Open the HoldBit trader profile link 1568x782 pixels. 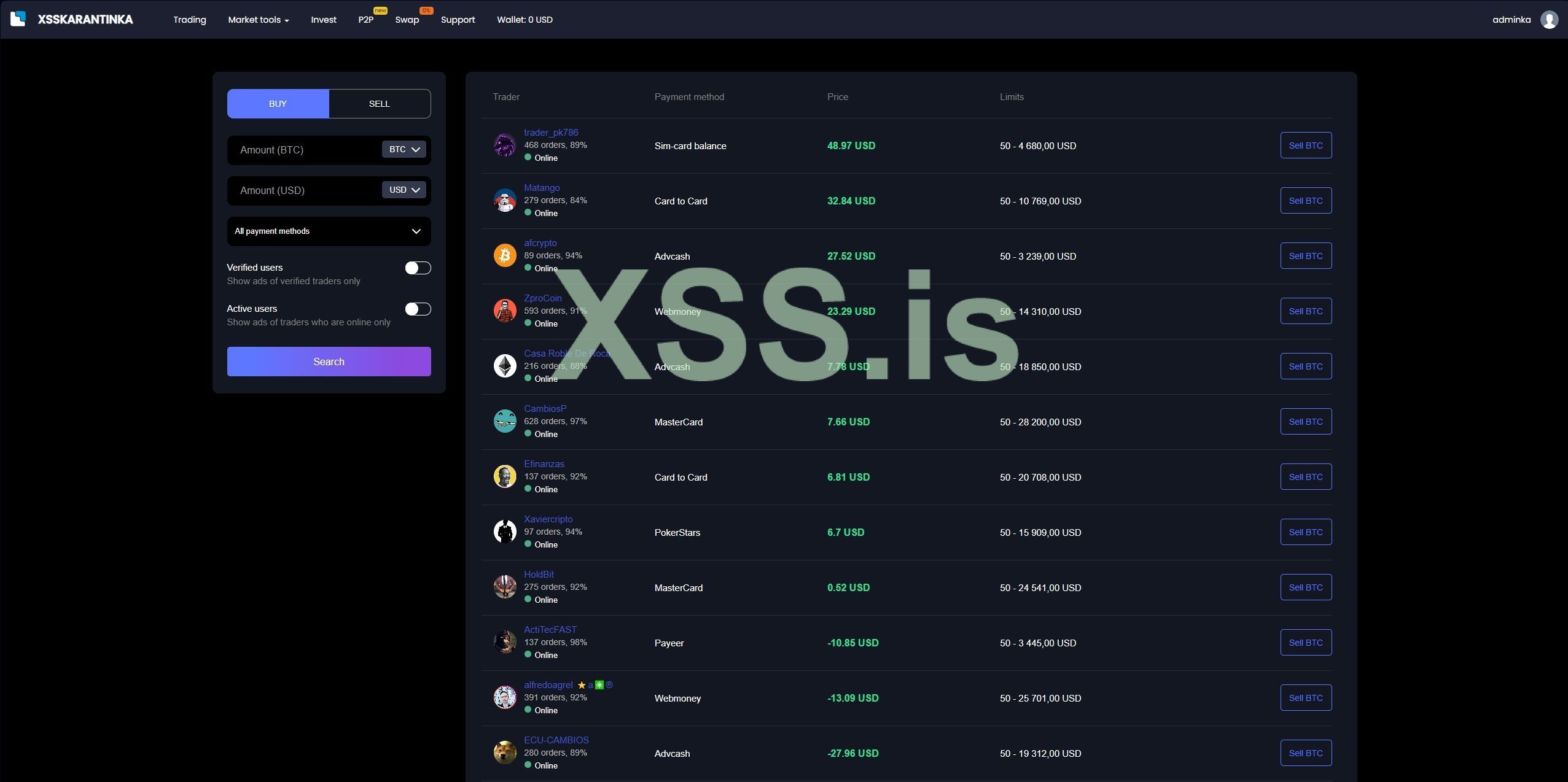click(x=539, y=574)
